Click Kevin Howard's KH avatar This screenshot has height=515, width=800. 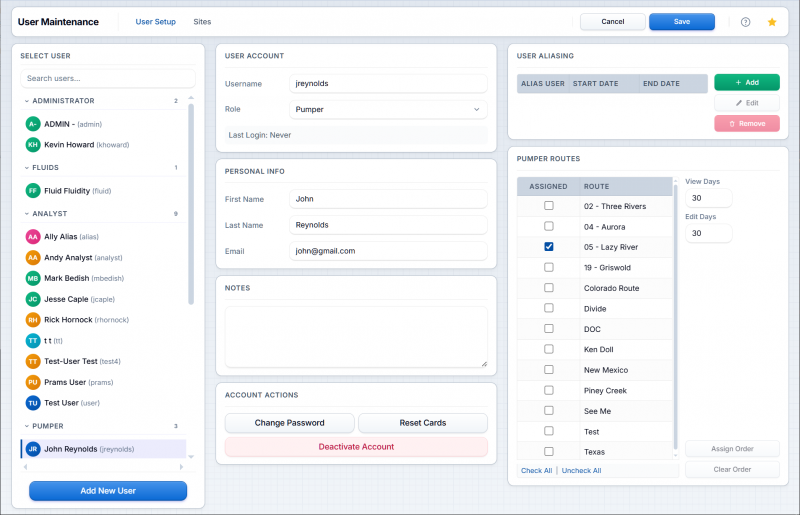coord(33,144)
